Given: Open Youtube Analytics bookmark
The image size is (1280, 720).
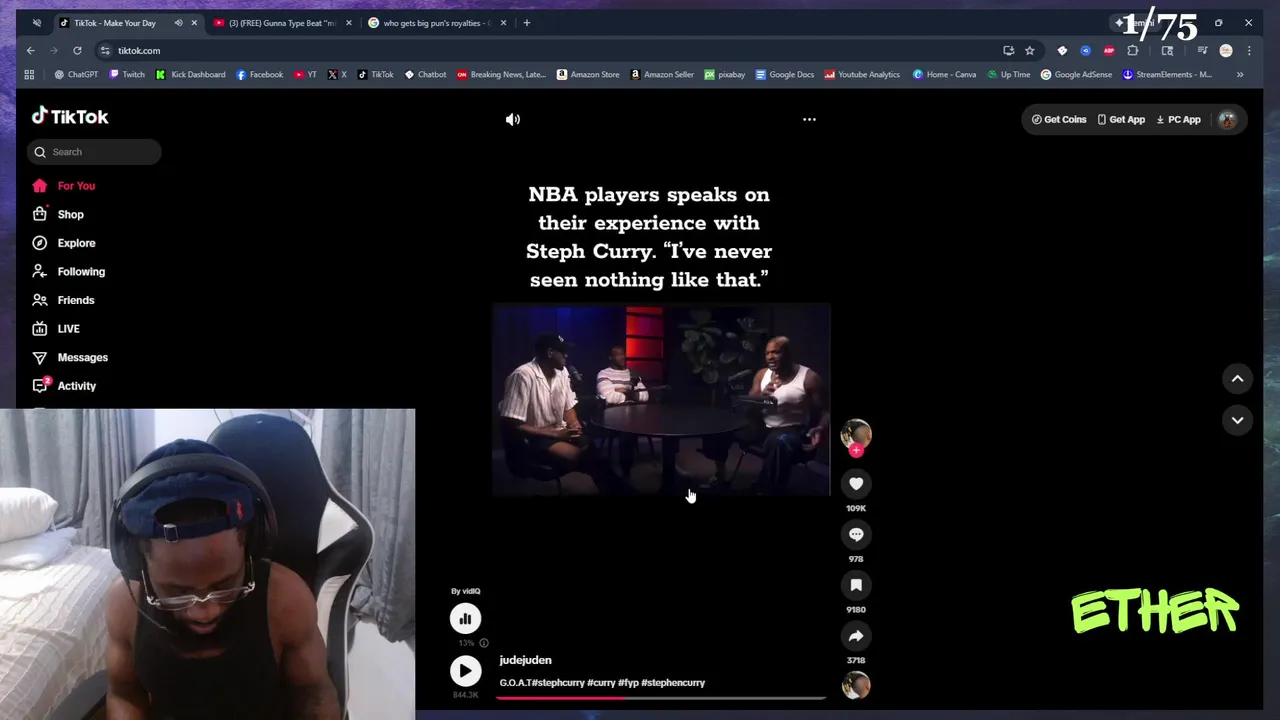Looking at the screenshot, I should tap(862, 74).
